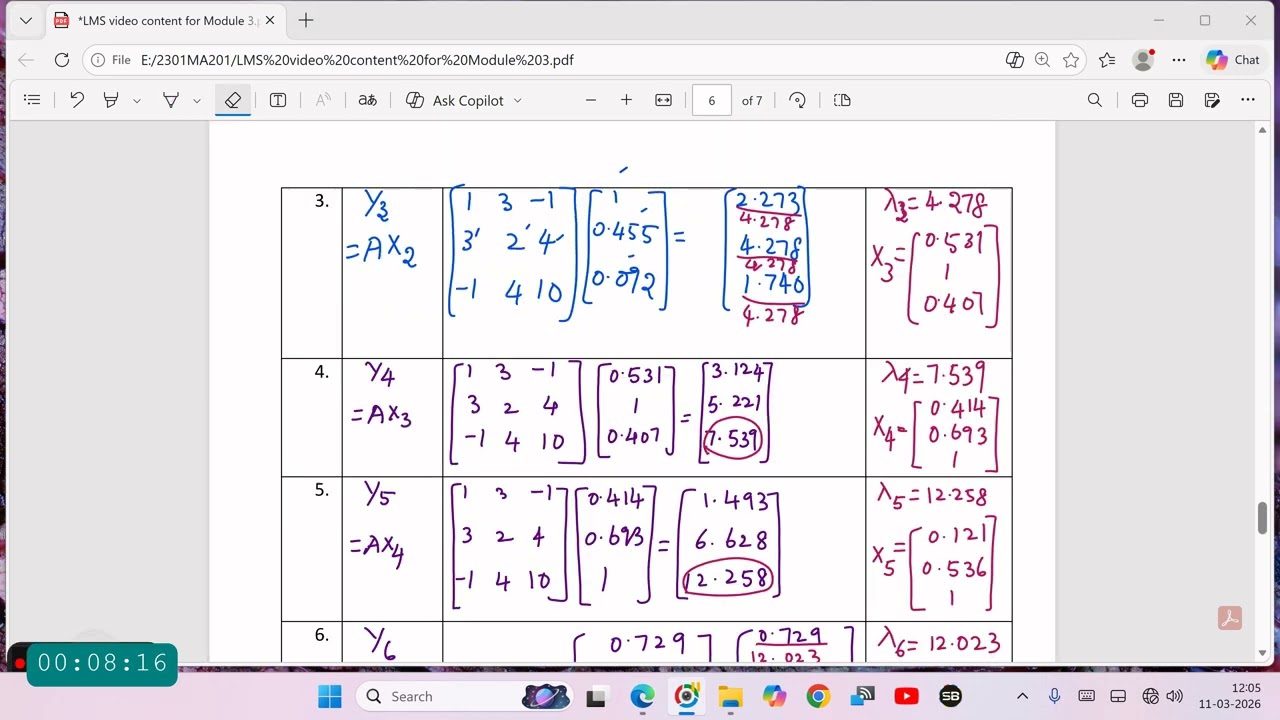Click the Fit to width icon
This screenshot has height=720, width=1280.
pyautogui.click(x=663, y=100)
